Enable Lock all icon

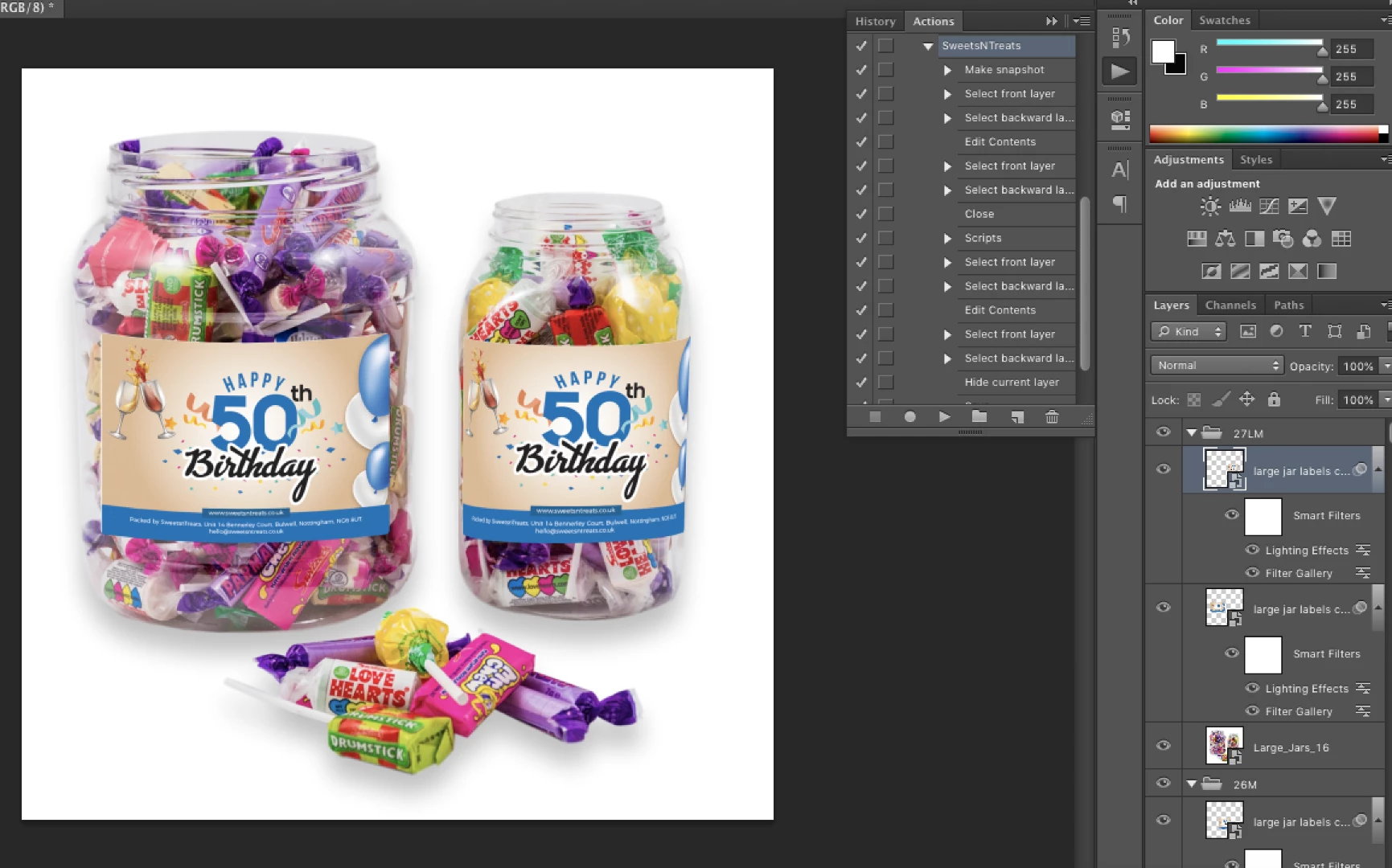coord(1274,399)
